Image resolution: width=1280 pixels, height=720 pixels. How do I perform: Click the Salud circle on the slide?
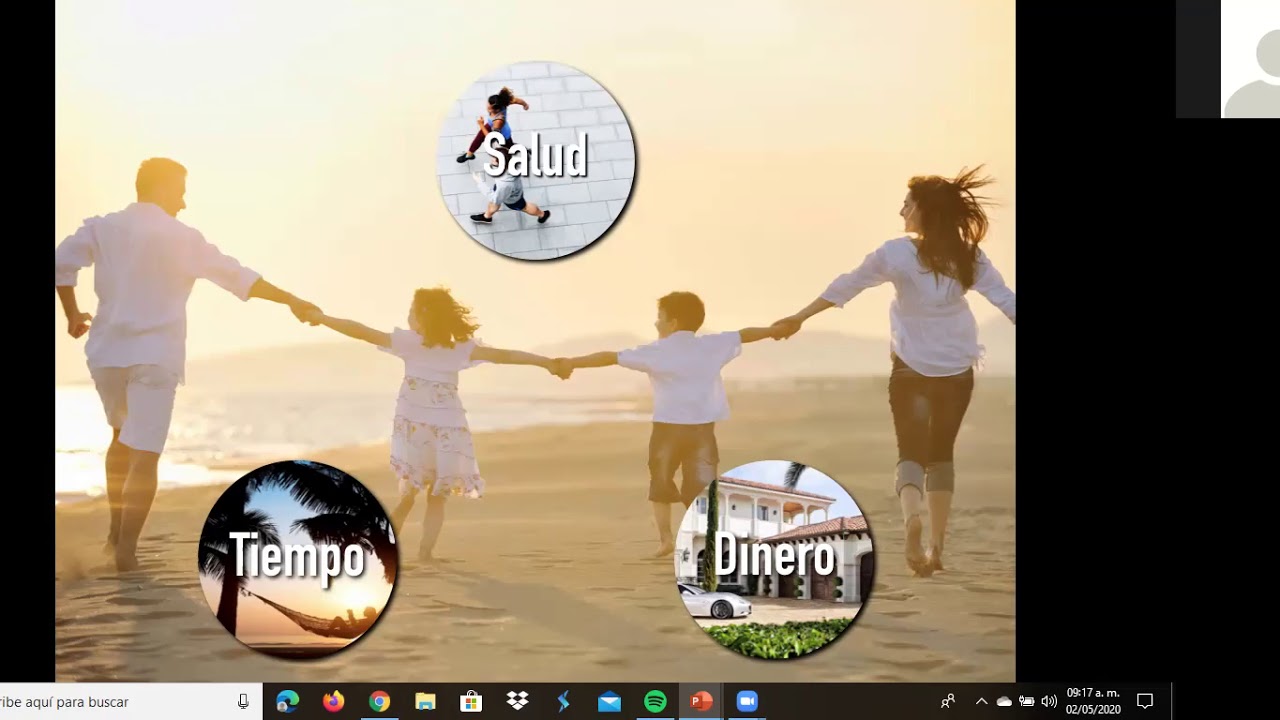(x=536, y=161)
